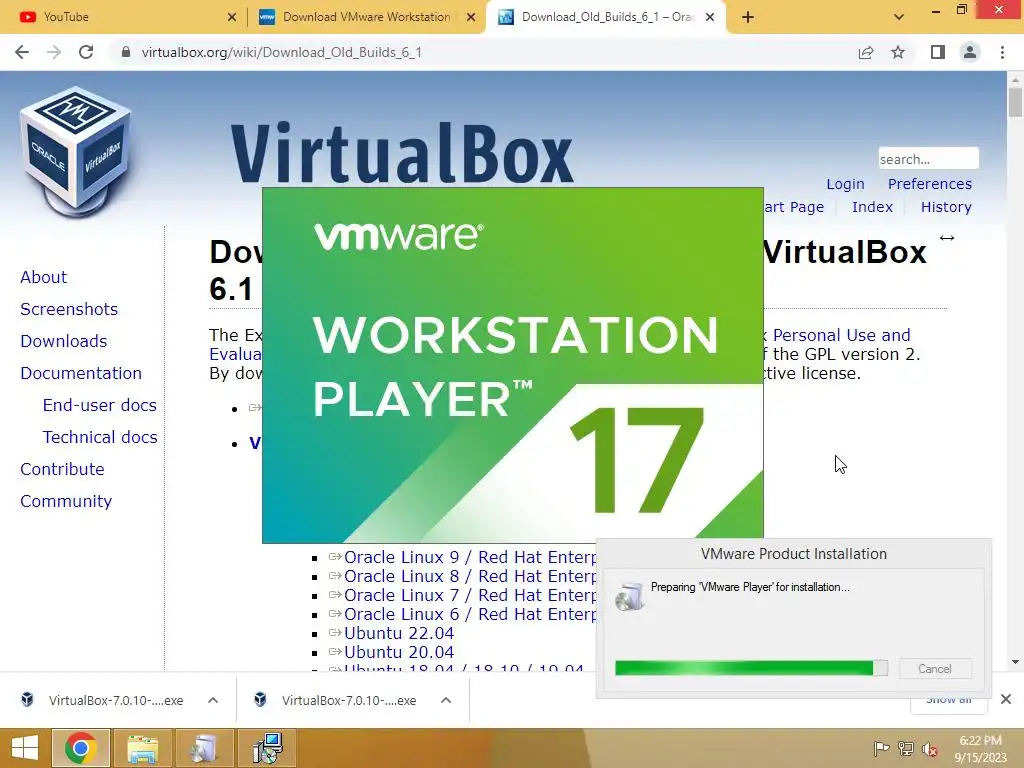
Task: Open the Preferences link
Action: [x=929, y=184]
